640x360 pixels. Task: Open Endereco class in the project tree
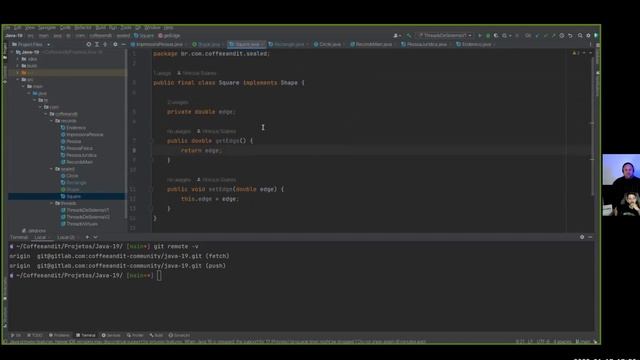tap(76, 128)
